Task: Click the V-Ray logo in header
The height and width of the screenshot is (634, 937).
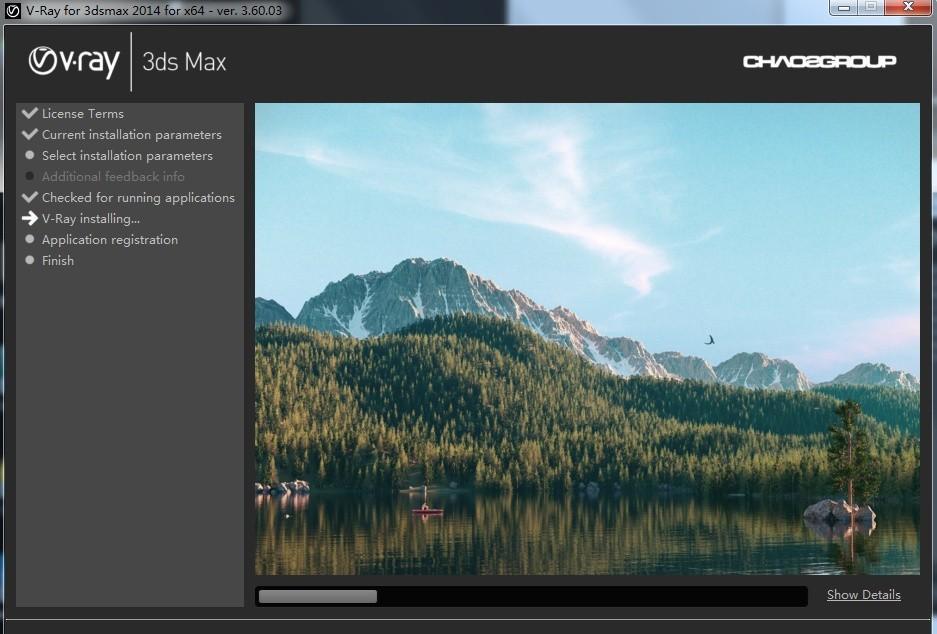Action: [74, 62]
